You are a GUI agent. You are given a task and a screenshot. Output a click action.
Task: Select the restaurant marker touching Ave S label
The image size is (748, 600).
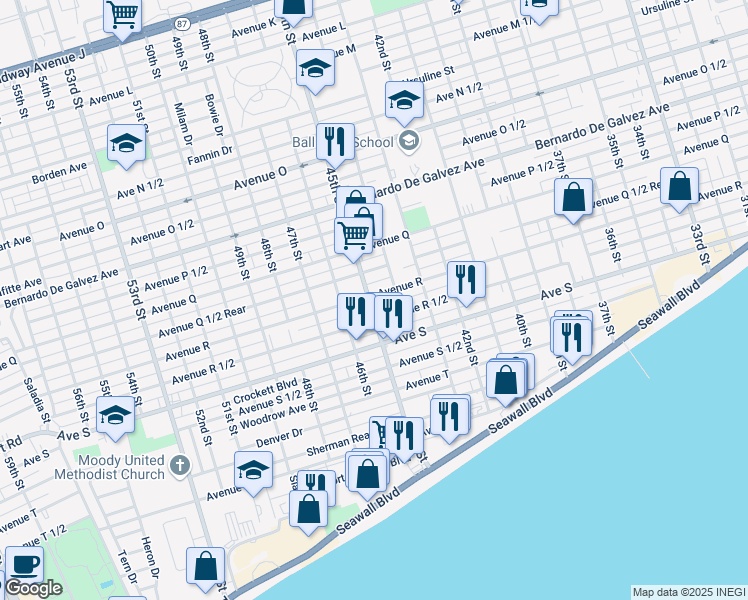(394, 316)
